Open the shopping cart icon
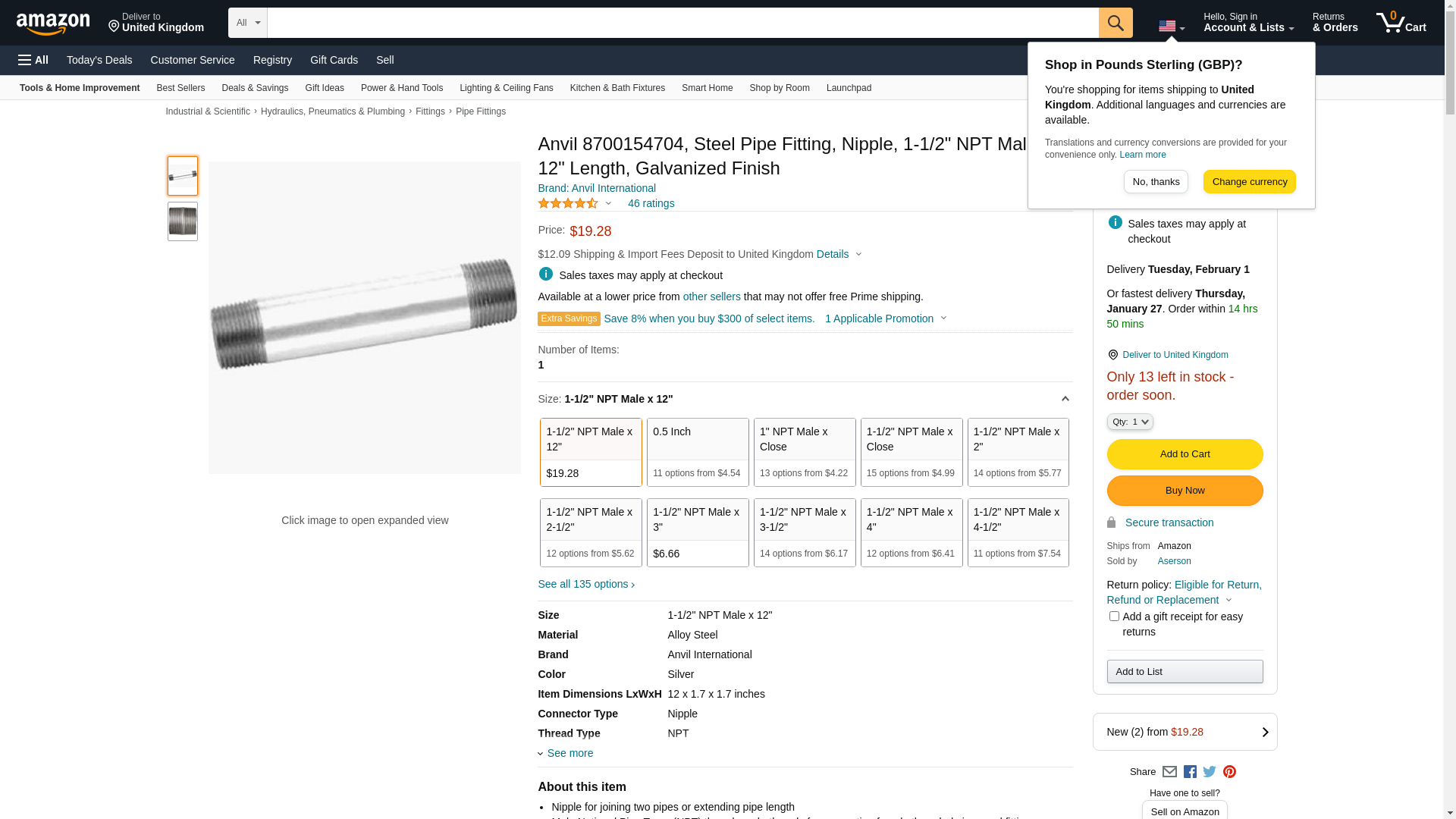Screen dimensions: 1456x819 (1401, 23)
